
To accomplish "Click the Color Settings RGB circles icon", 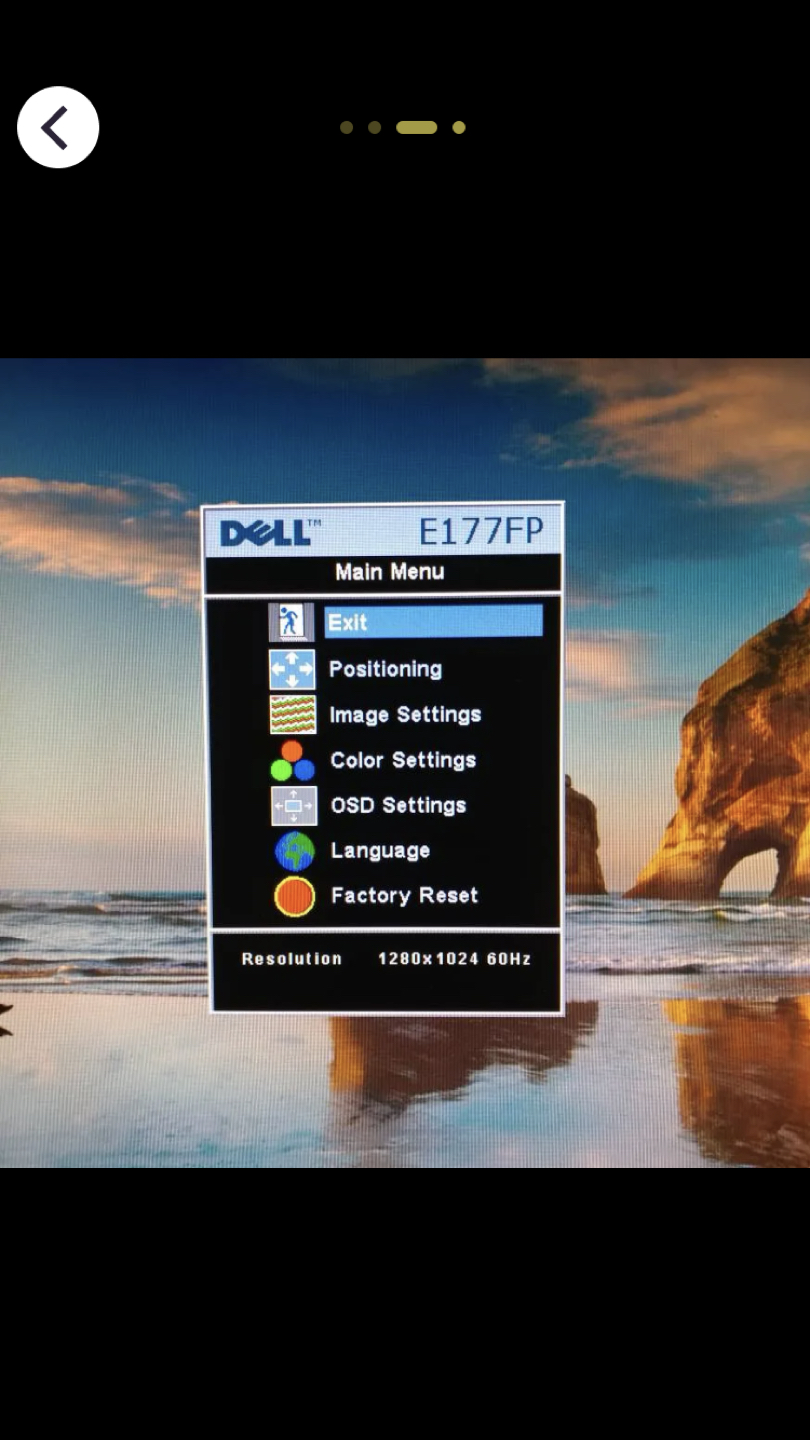I will point(292,760).
